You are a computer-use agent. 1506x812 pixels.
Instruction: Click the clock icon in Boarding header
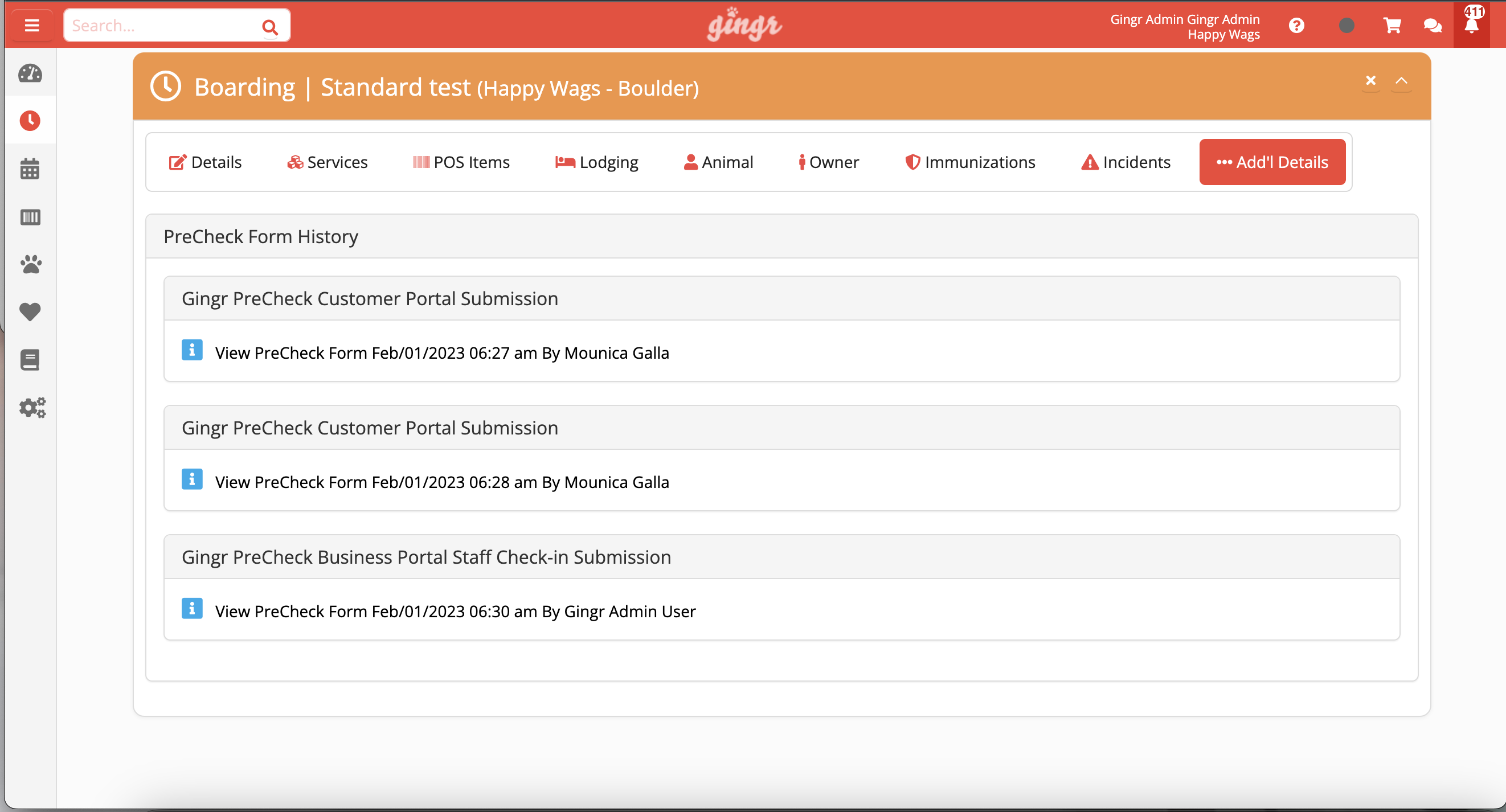click(x=166, y=87)
